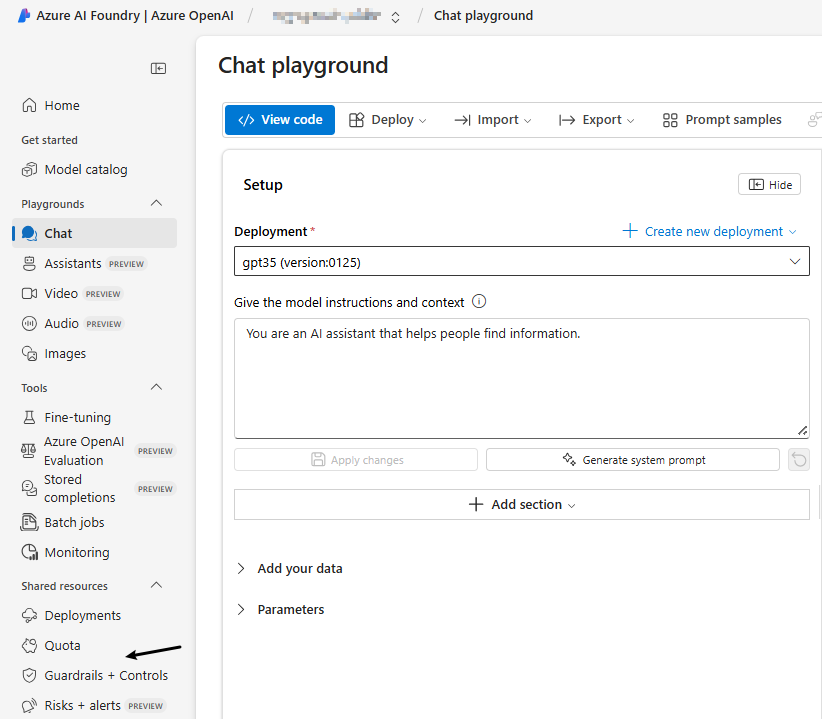Open the Import dropdown menu
This screenshot has height=719, width=822.
(493, 120)
